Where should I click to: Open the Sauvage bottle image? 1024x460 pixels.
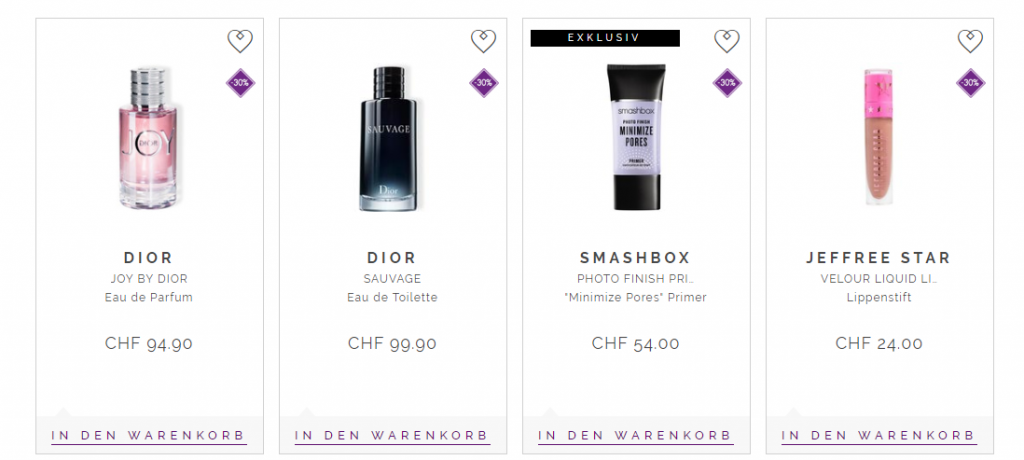pyautogui.click(x=391, y=139)
